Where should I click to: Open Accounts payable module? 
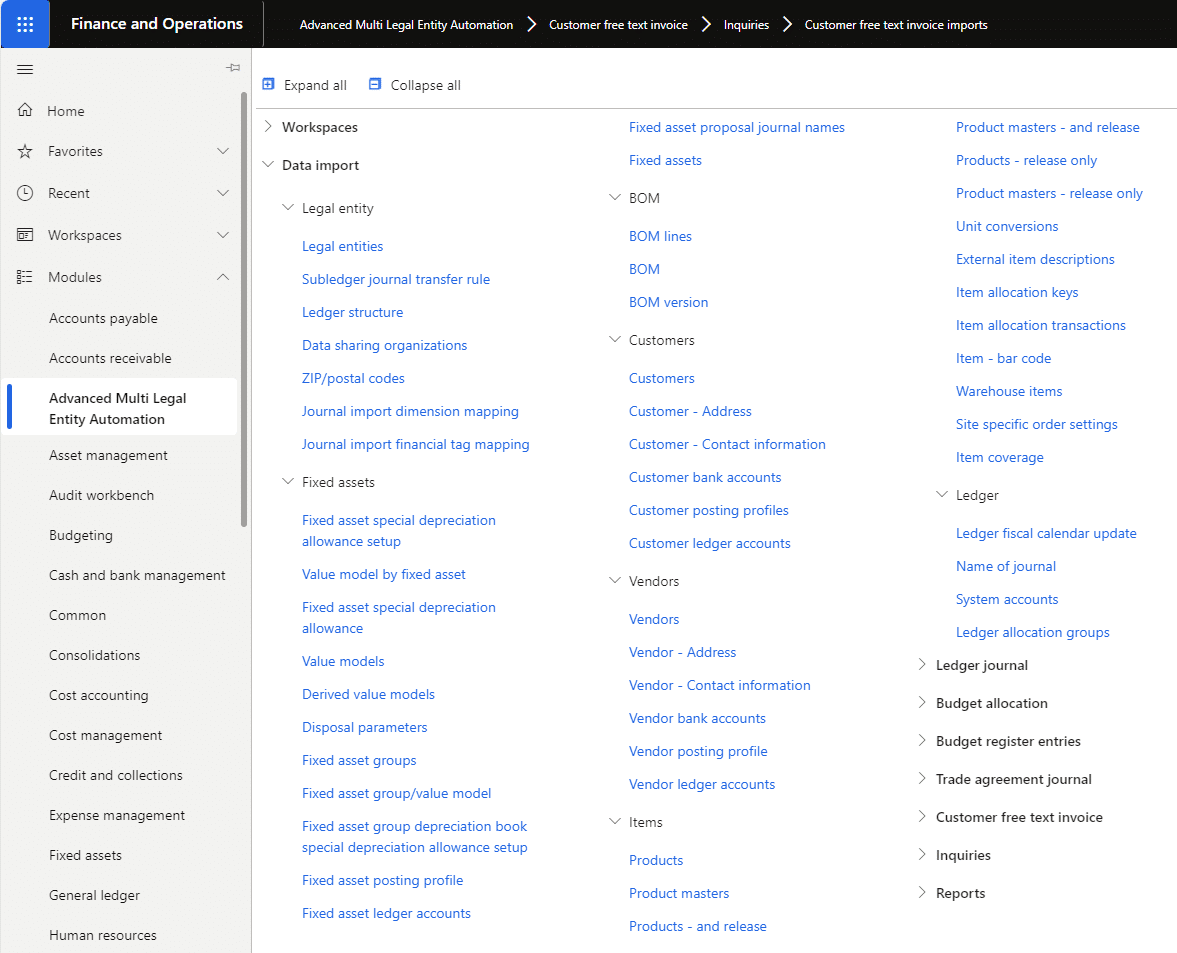pyautogui.click(x=104, y=318)
